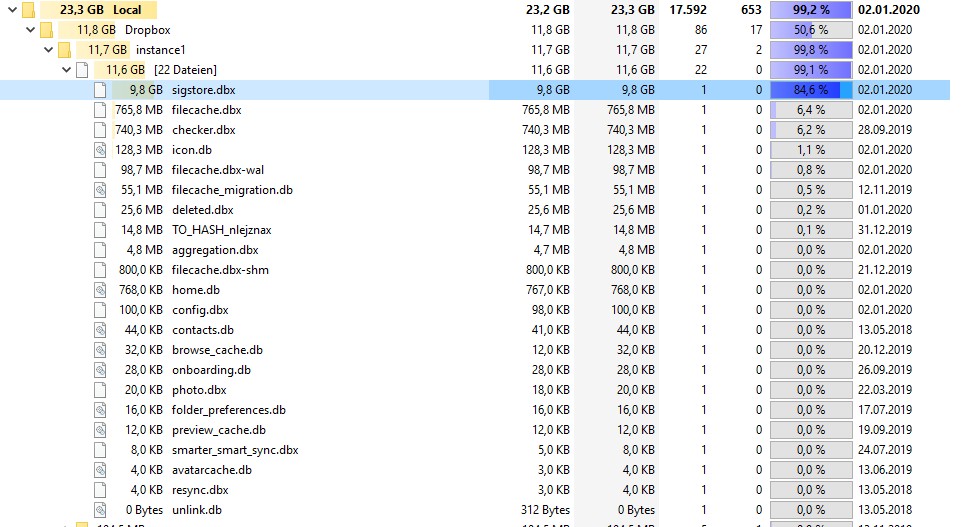978x527 pixels.
Task: Collapse the Local root folder chevron
Action: click(x=12, y=10)
